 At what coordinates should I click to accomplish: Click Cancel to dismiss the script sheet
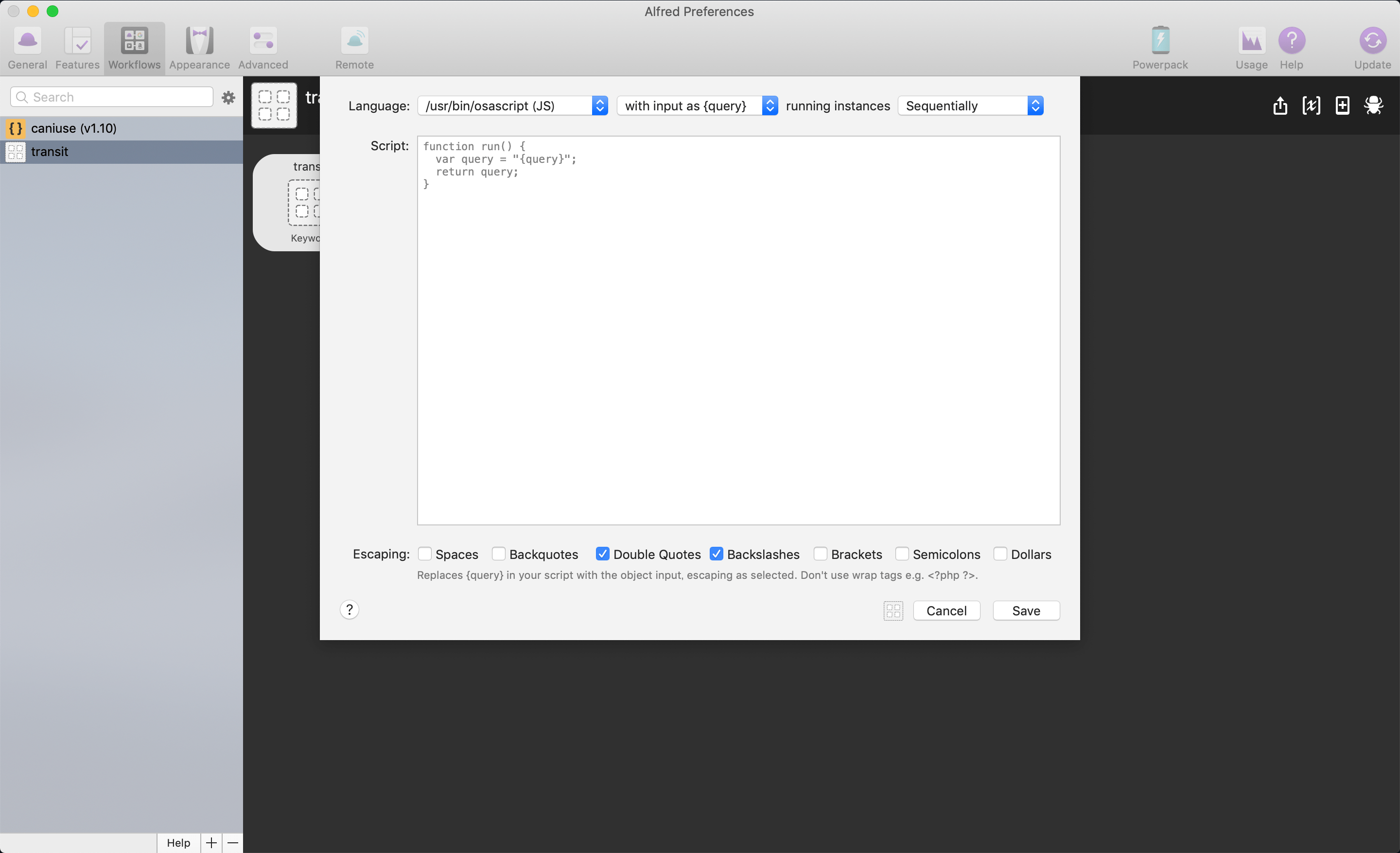click(946, 610)
